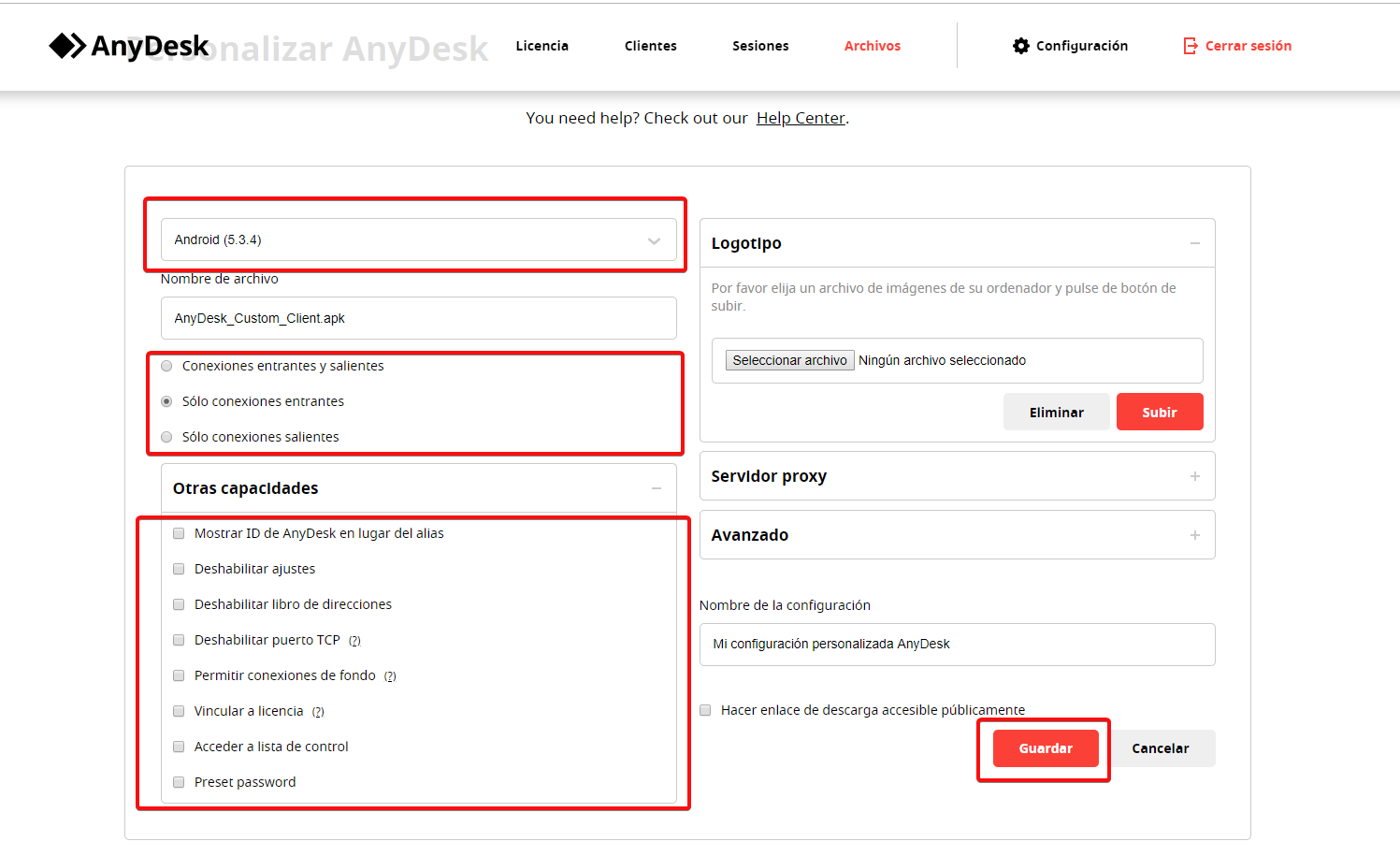Check Vincular a licencia
Screen dimensions: 1400x856
[179, 711]
